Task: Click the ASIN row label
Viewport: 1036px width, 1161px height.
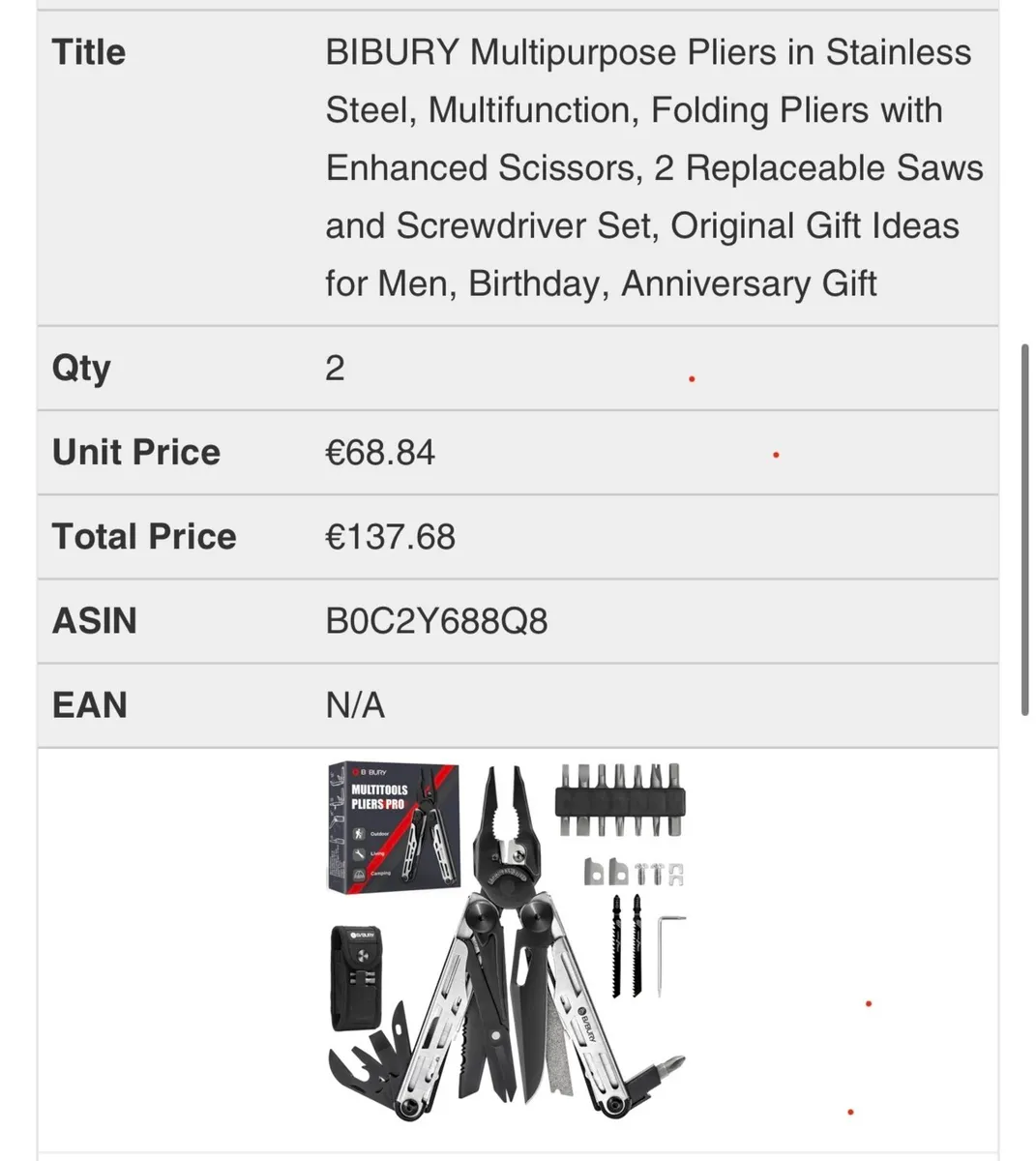Action: (x=94, y=621)
